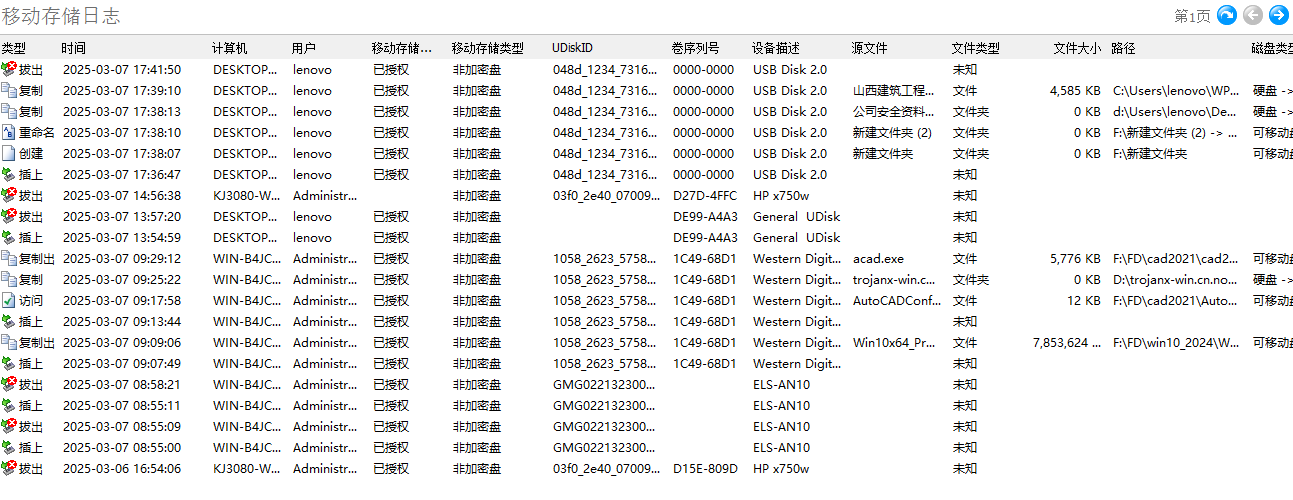Sort by the UDiskID column header

click(572, 48)
